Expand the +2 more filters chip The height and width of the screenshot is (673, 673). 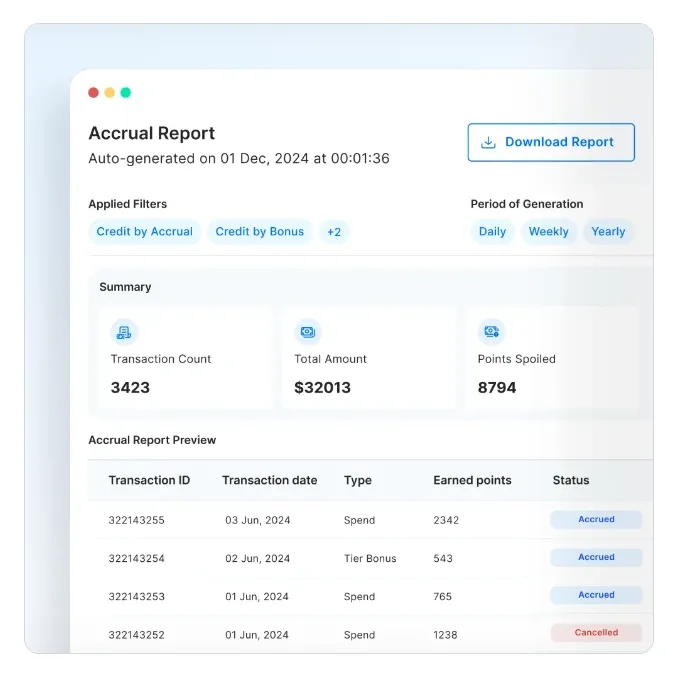point(334,232)
